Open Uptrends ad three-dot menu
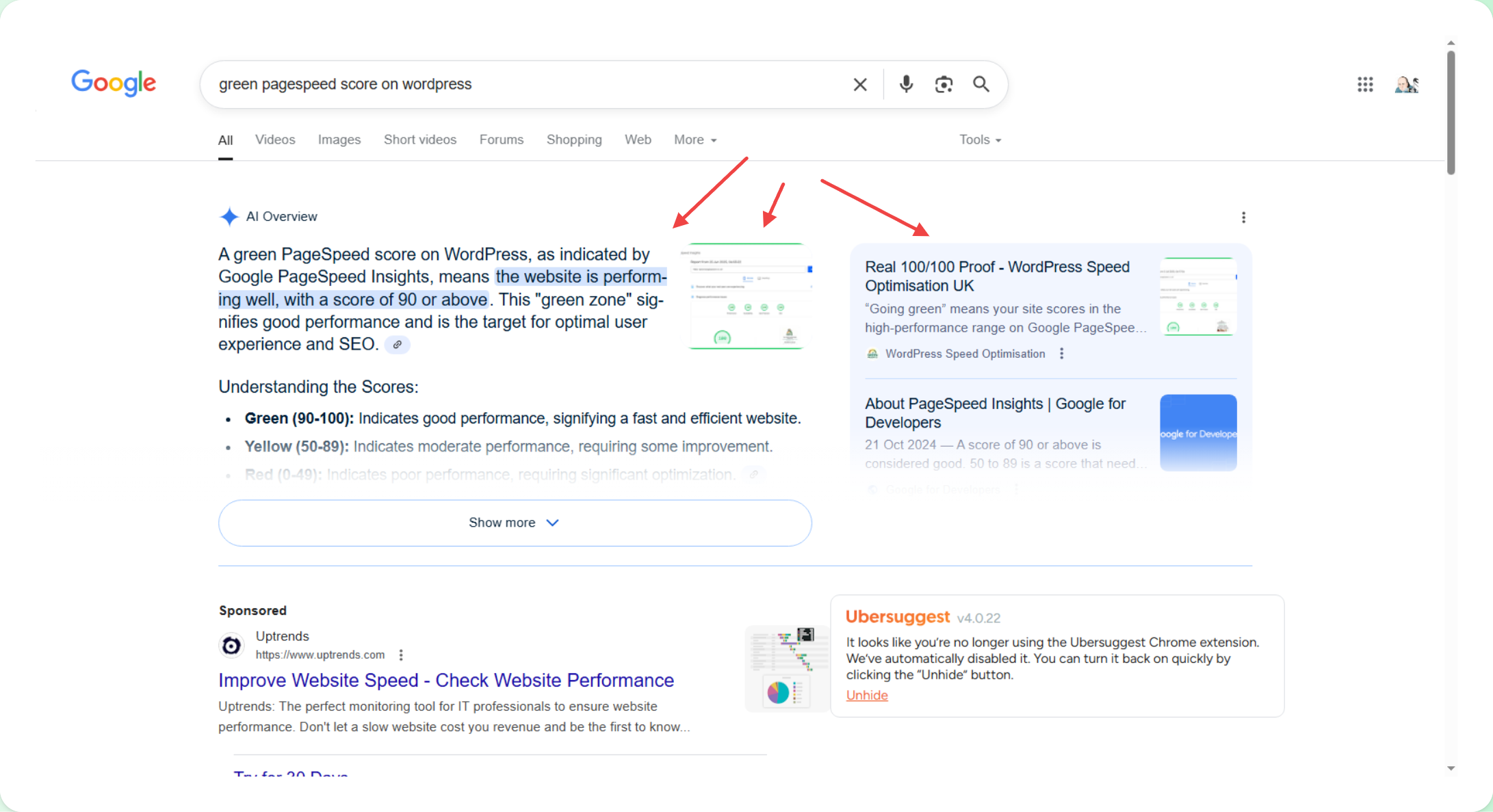 pos(401,655)
